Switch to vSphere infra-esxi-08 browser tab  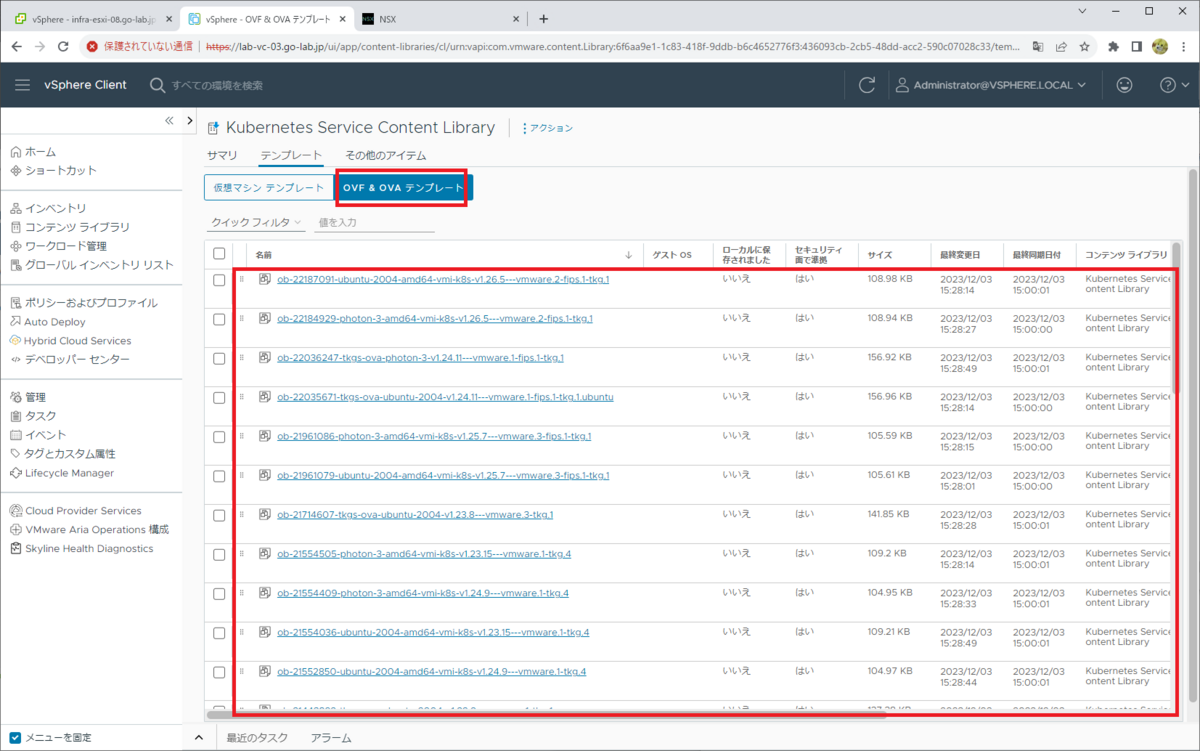(x=92, y=19)
